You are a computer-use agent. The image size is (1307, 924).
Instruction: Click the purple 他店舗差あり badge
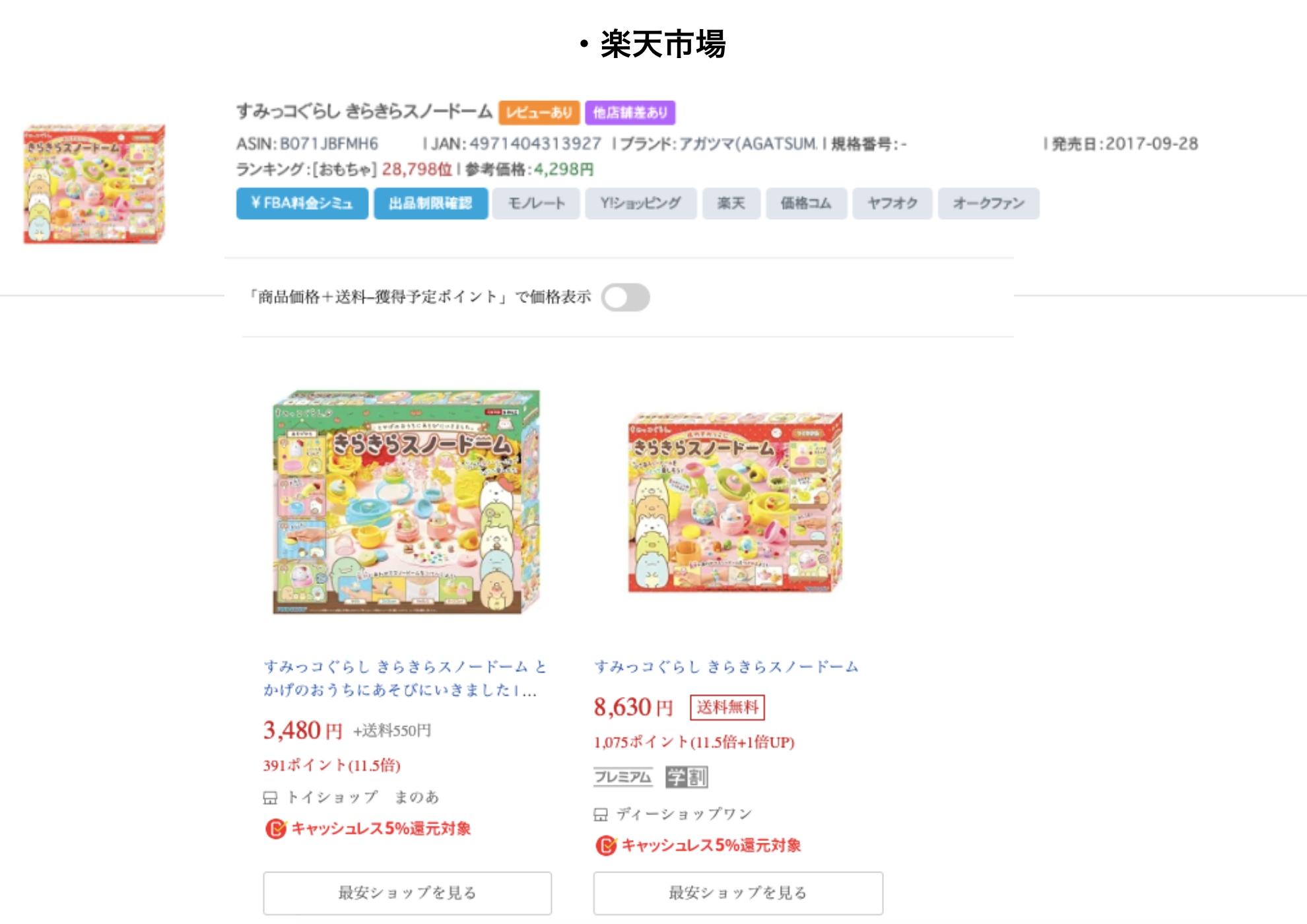[630, 113]
